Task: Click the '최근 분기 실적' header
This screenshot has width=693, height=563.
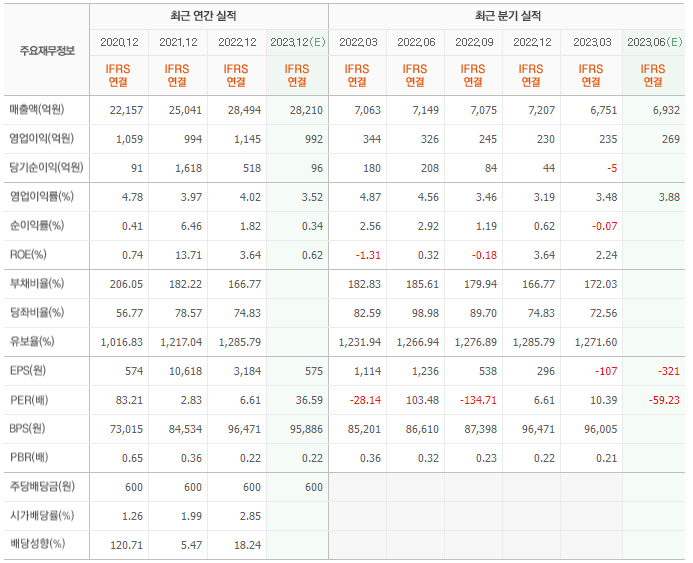Action: [508, 16]
